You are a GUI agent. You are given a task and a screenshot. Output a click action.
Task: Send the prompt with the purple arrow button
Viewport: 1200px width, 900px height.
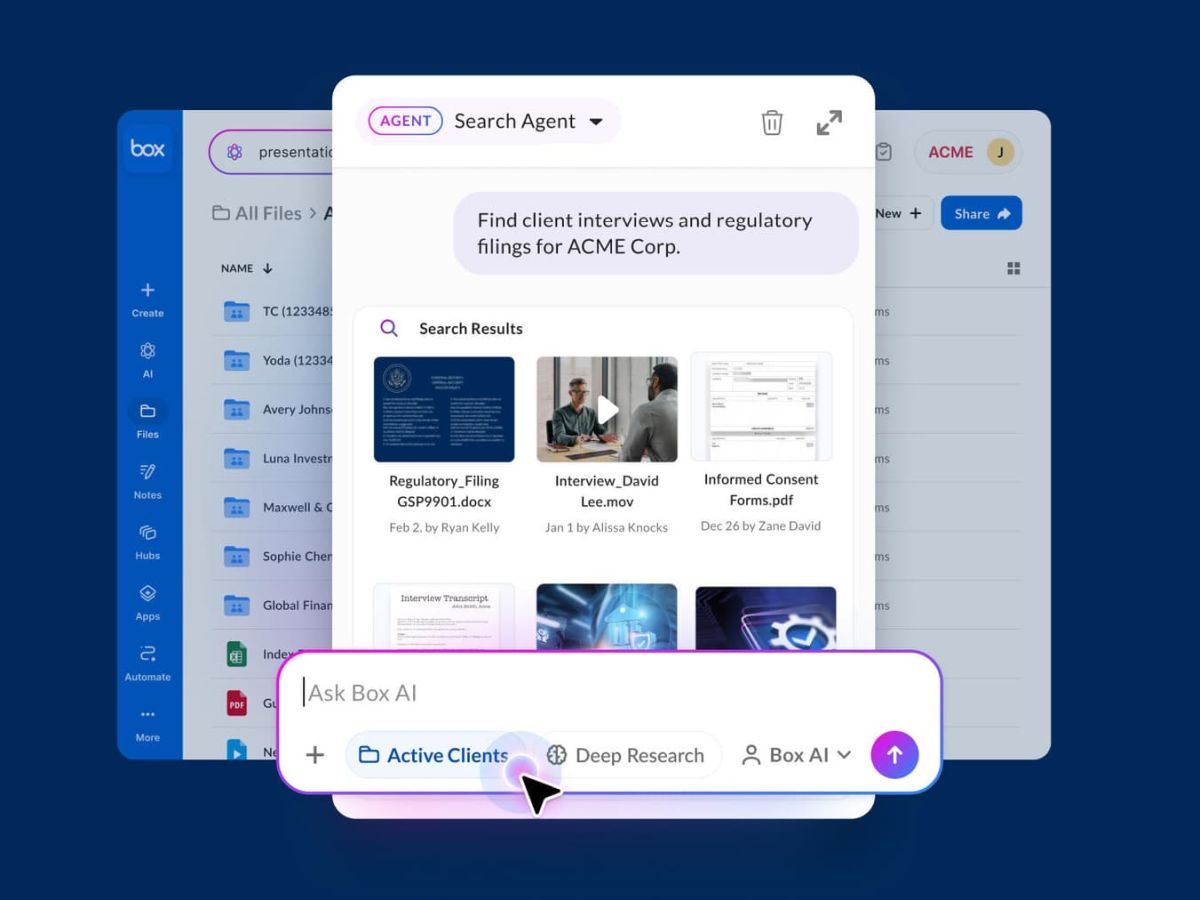click(x=895, y=755)
